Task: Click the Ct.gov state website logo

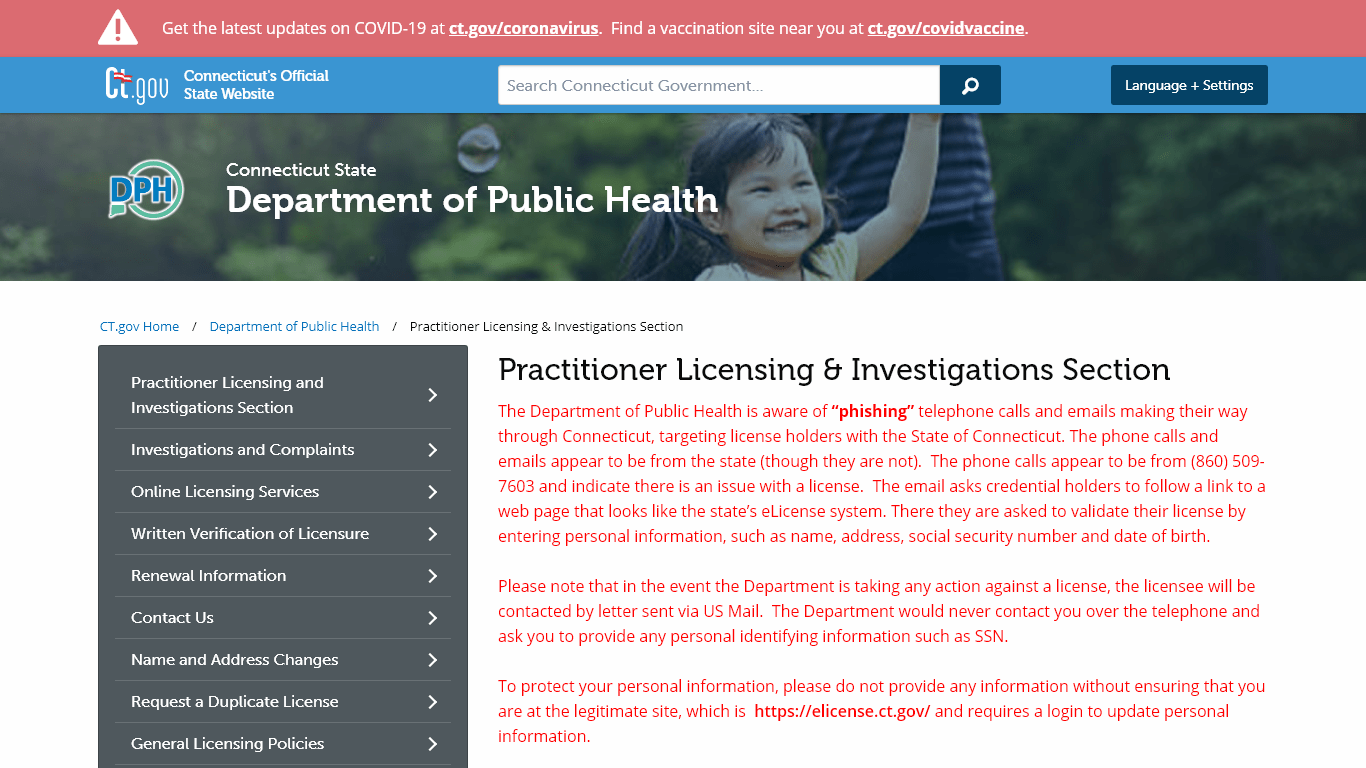Action: point(136,85)
